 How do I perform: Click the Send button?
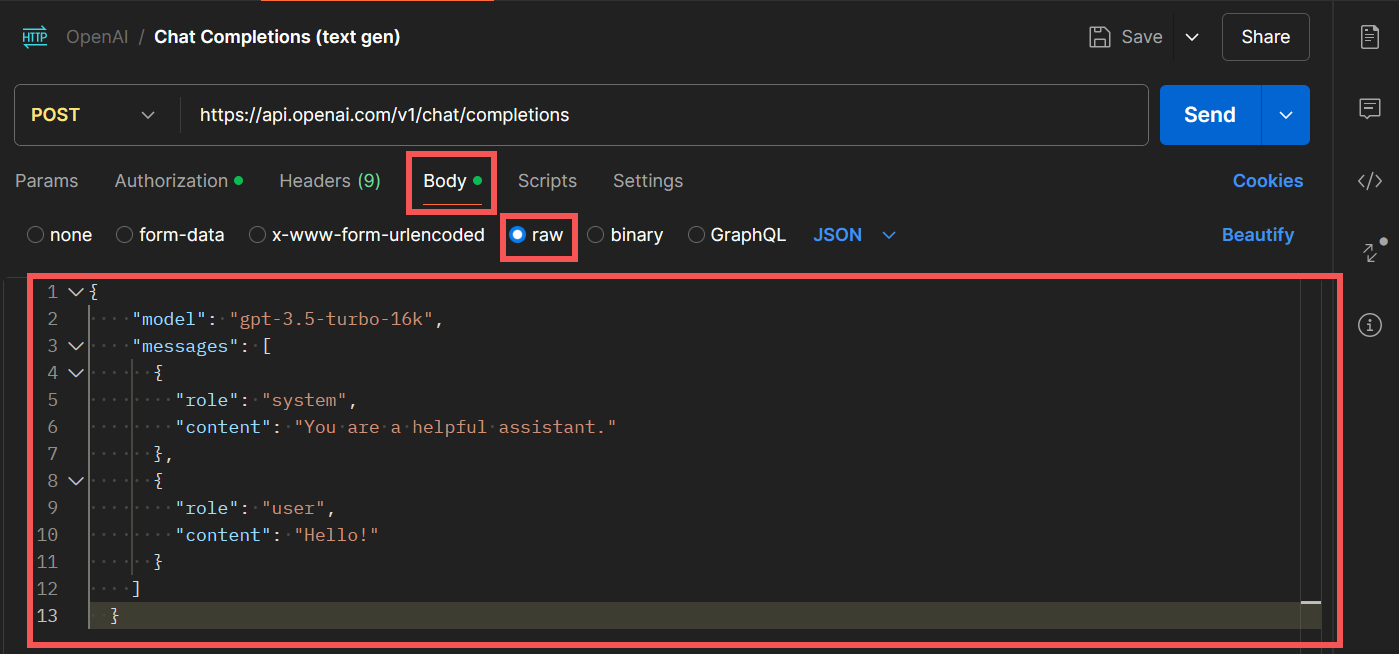[1210, 115]
